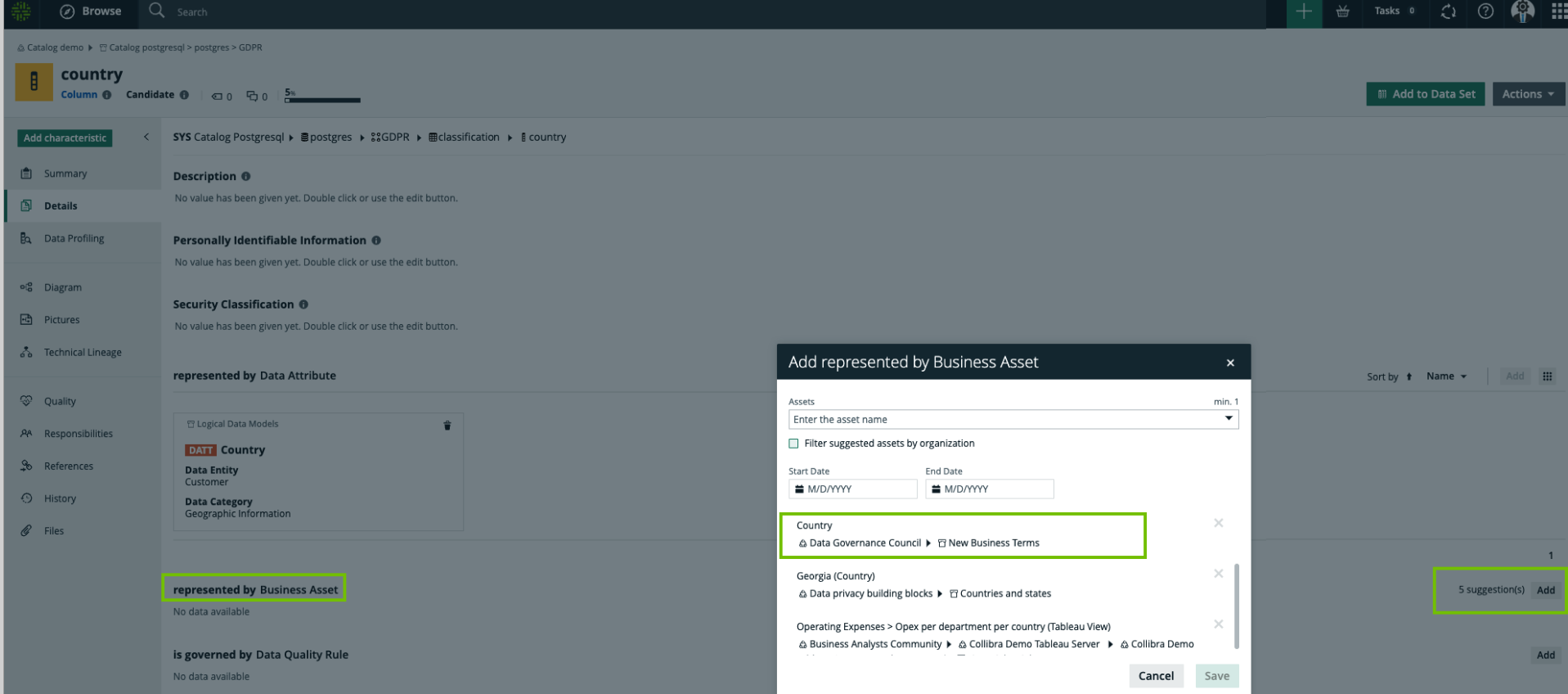Click the green plus create icon
Screen dimensions: 1568x694
[1304, 11]
